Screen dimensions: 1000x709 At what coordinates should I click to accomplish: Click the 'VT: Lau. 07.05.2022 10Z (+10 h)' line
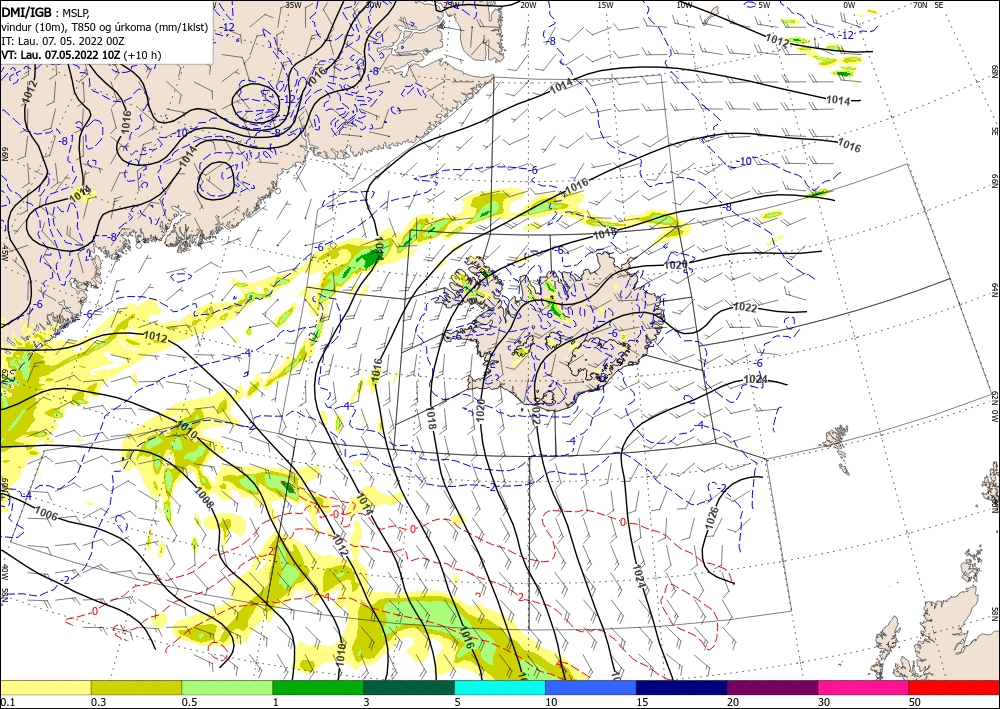point(81,55)
